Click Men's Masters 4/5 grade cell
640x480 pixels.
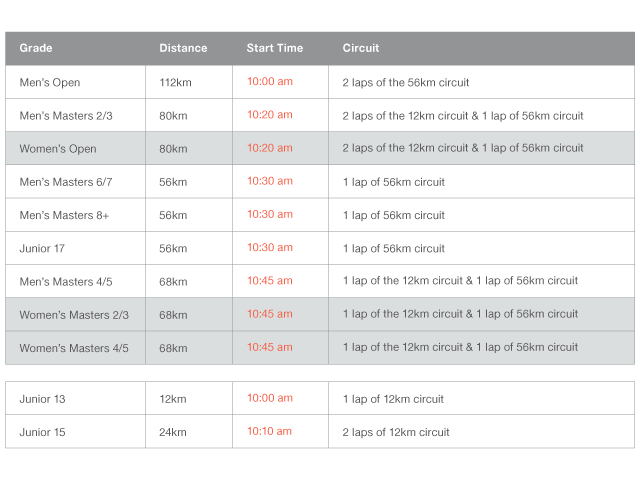pos(66,281)
